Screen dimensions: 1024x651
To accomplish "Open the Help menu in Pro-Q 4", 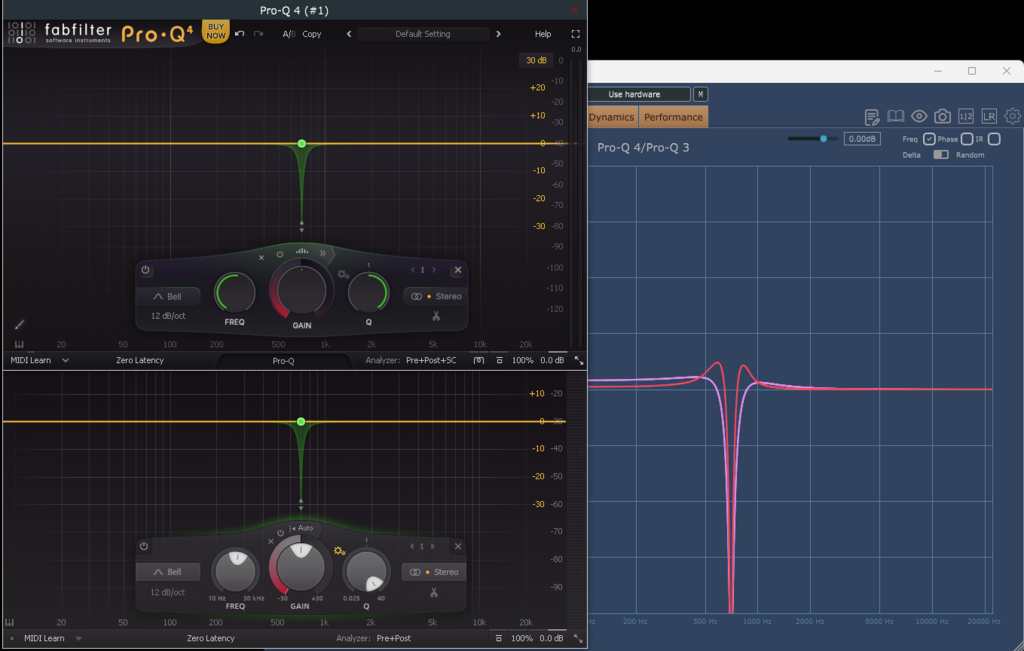I will 543,34.
